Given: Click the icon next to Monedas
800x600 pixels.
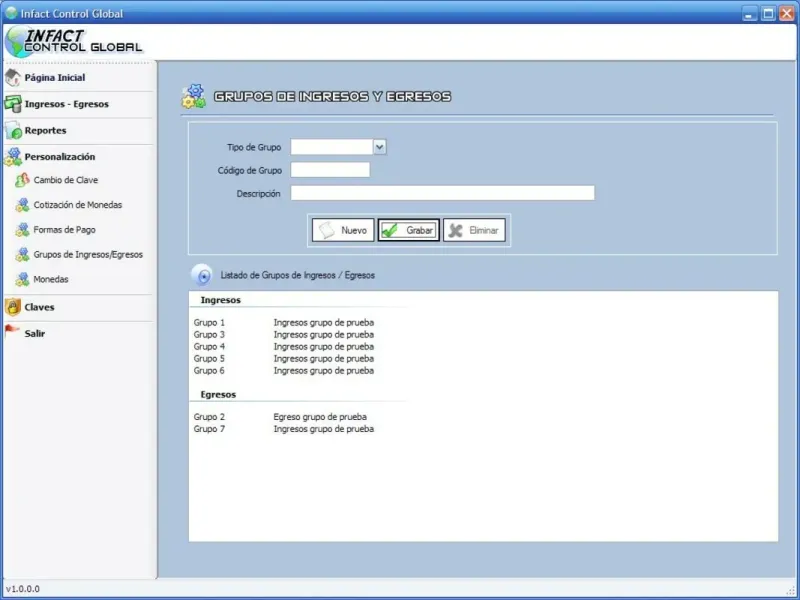Looking at the screenshot, I should pyautogui.click(x=22, y=280).
